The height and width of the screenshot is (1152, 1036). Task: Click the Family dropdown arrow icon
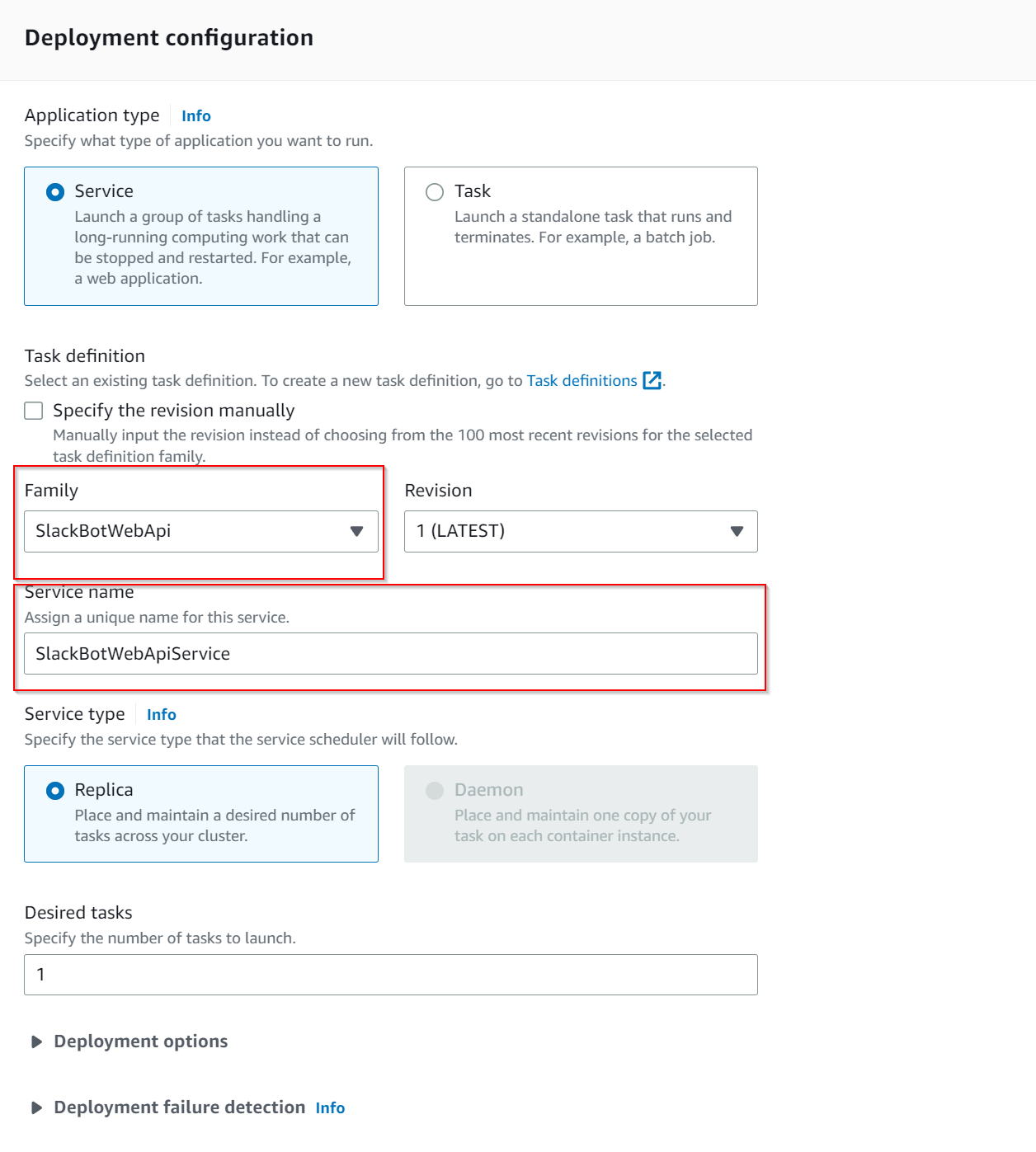click(x=358, y=532)
